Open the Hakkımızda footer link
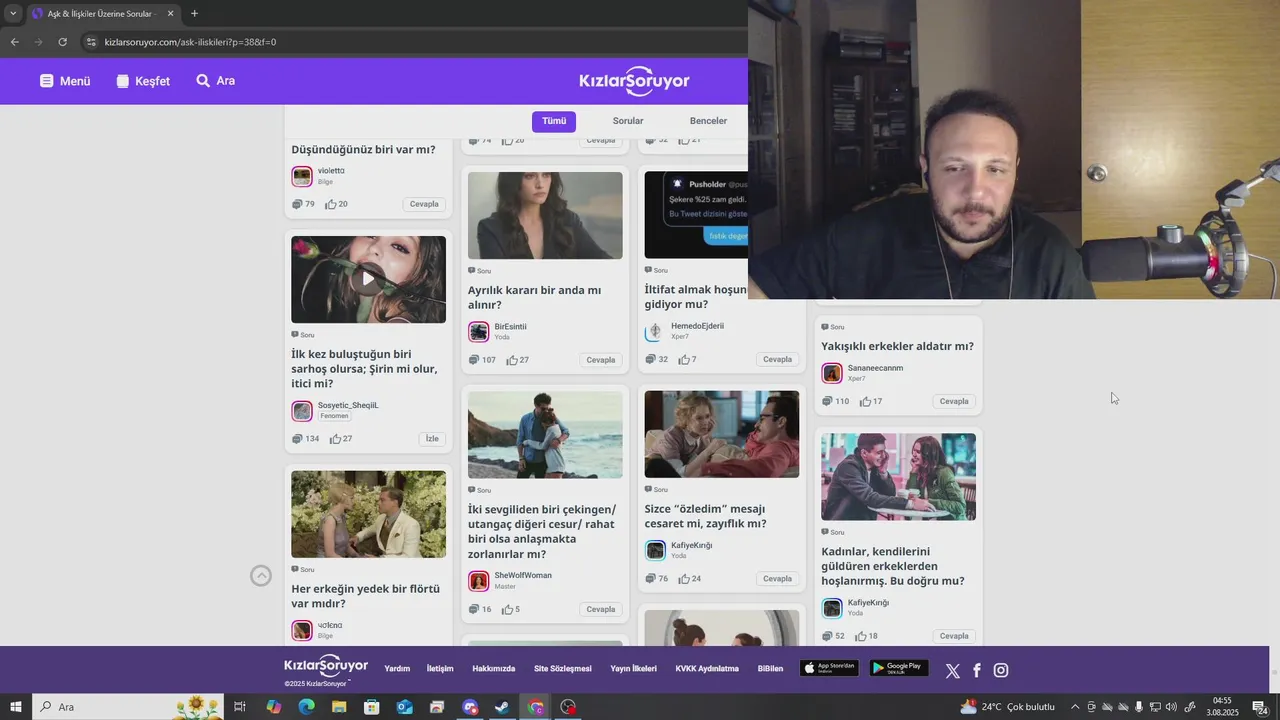Viewport: 1280px width, 720px height. click(x=494, y=669)
